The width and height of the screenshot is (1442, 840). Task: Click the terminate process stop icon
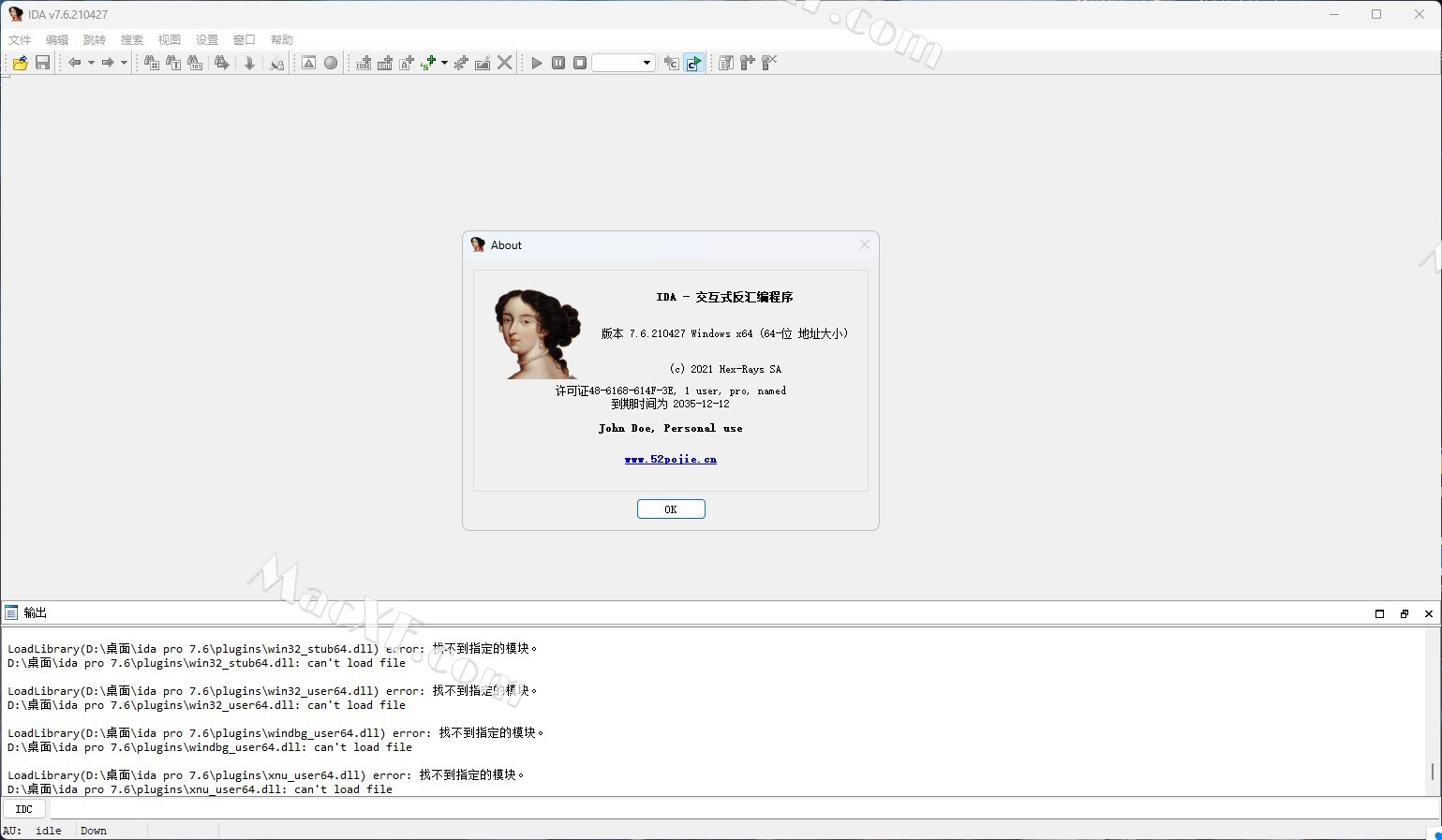[x=580, y=63]
